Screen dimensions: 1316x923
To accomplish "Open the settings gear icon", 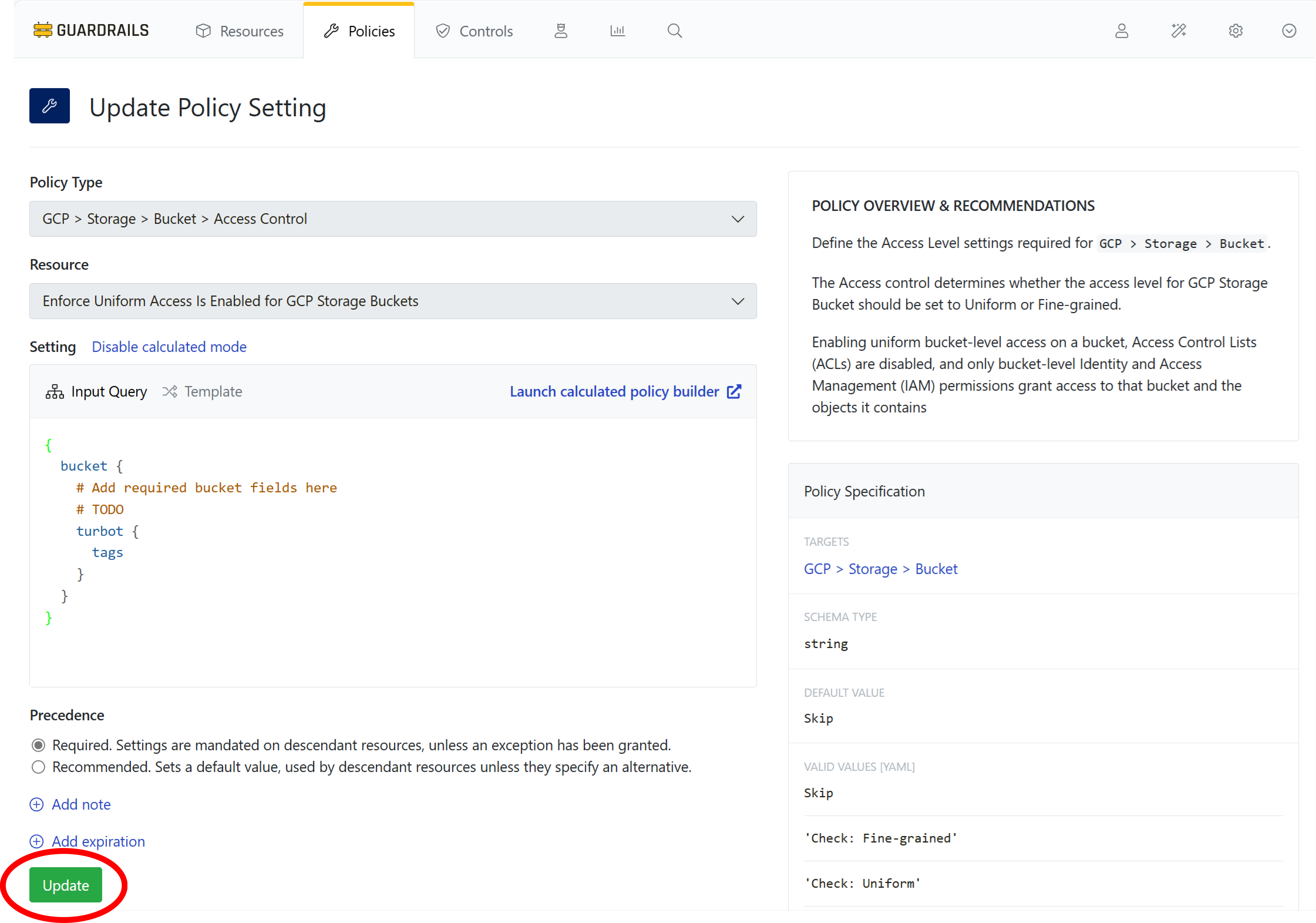I will (1235, 30).
